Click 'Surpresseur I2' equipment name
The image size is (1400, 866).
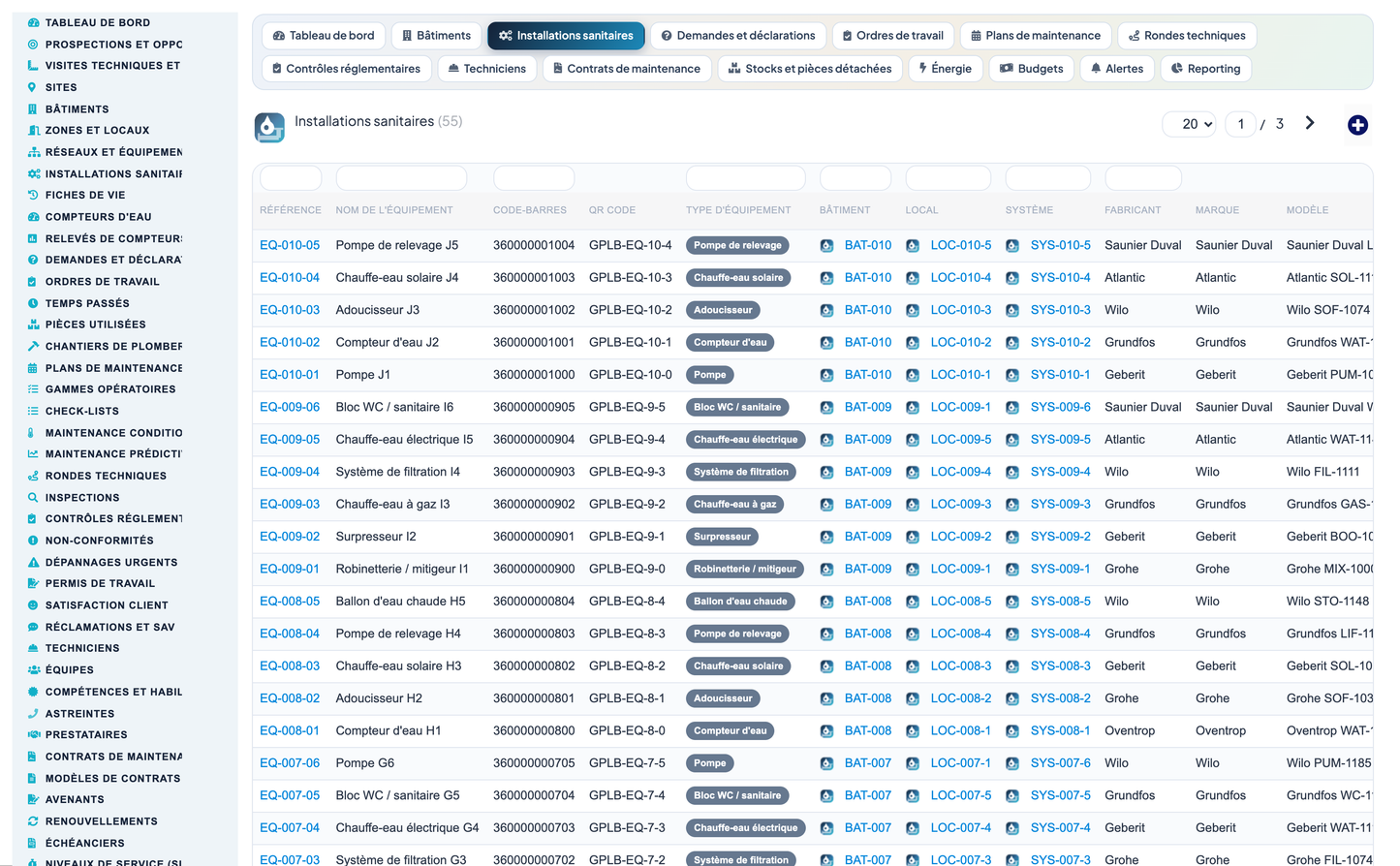[376, 537]
